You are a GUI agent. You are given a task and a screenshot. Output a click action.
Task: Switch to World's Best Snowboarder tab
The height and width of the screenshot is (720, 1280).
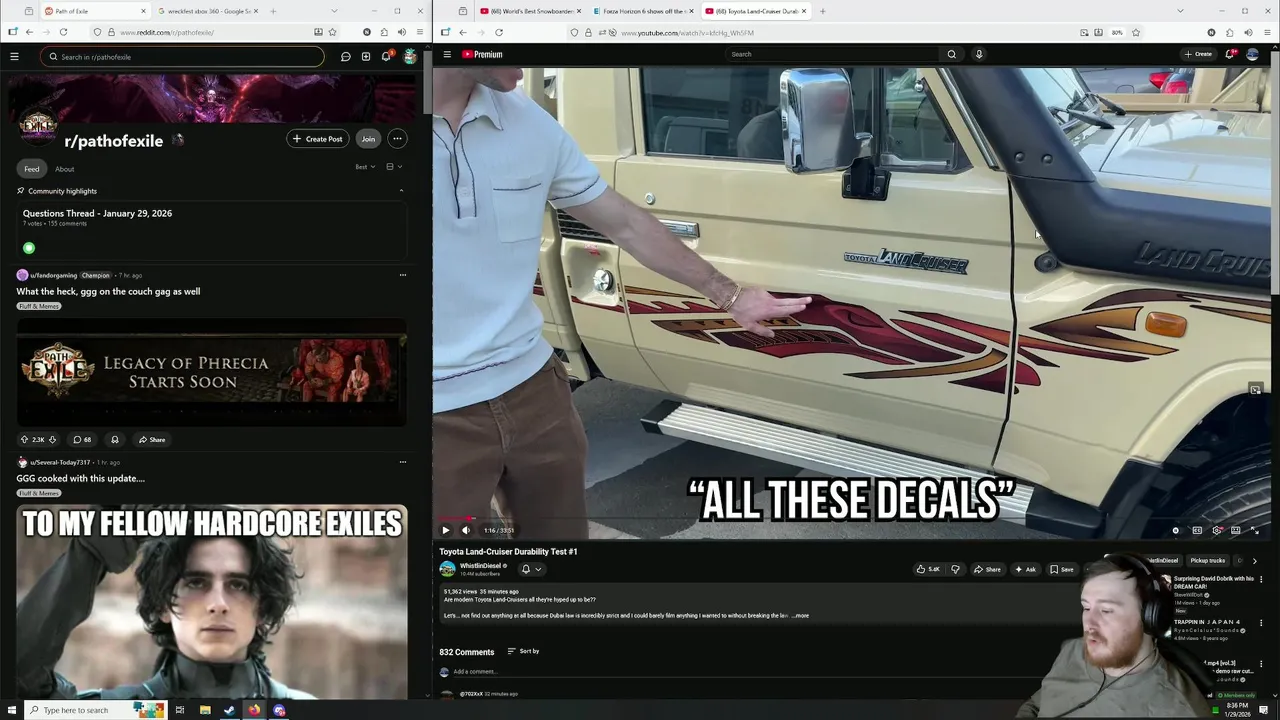pyautogui.click(x=527, y=11)
